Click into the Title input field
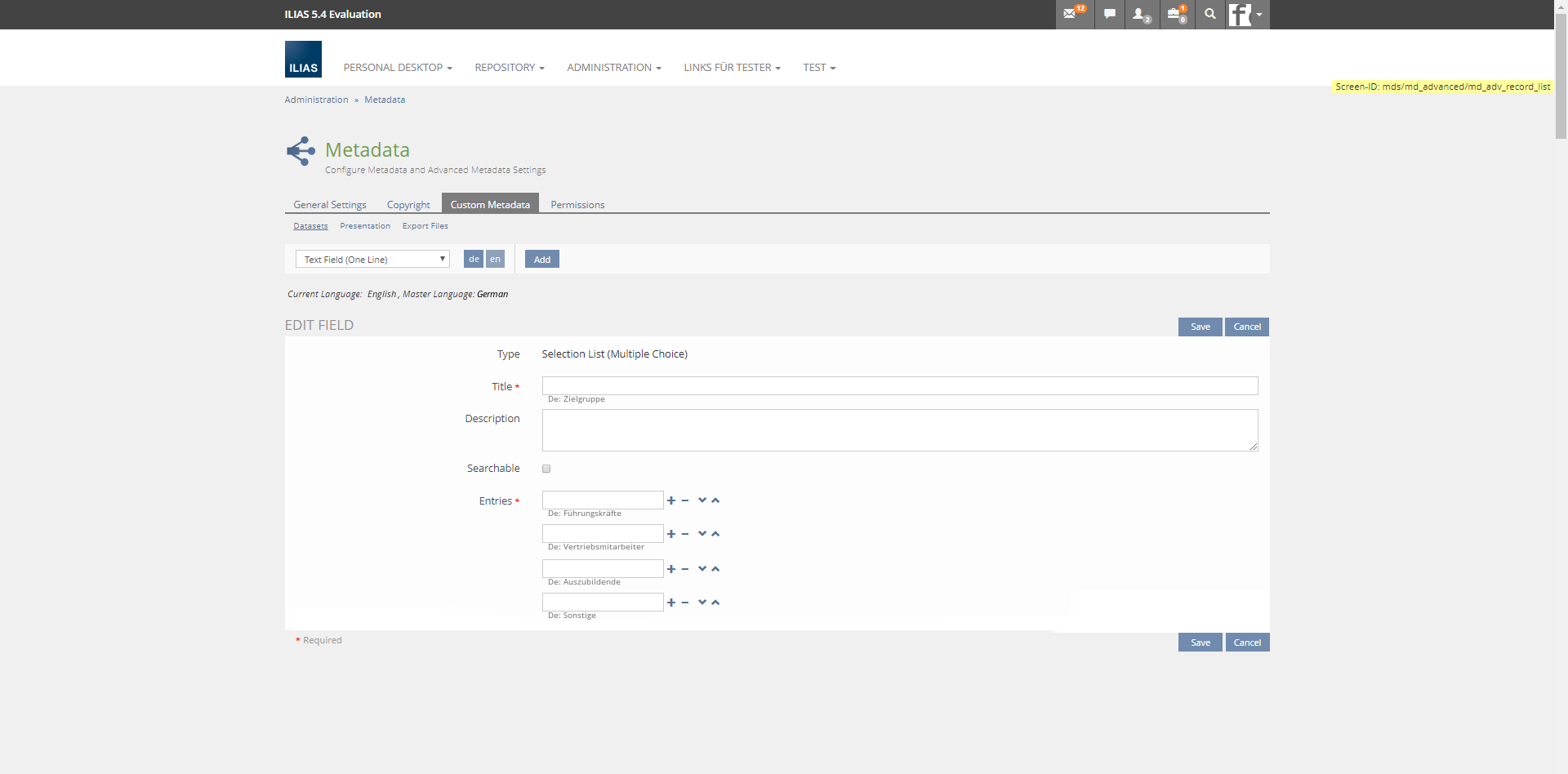 click(x=899, y=385)
